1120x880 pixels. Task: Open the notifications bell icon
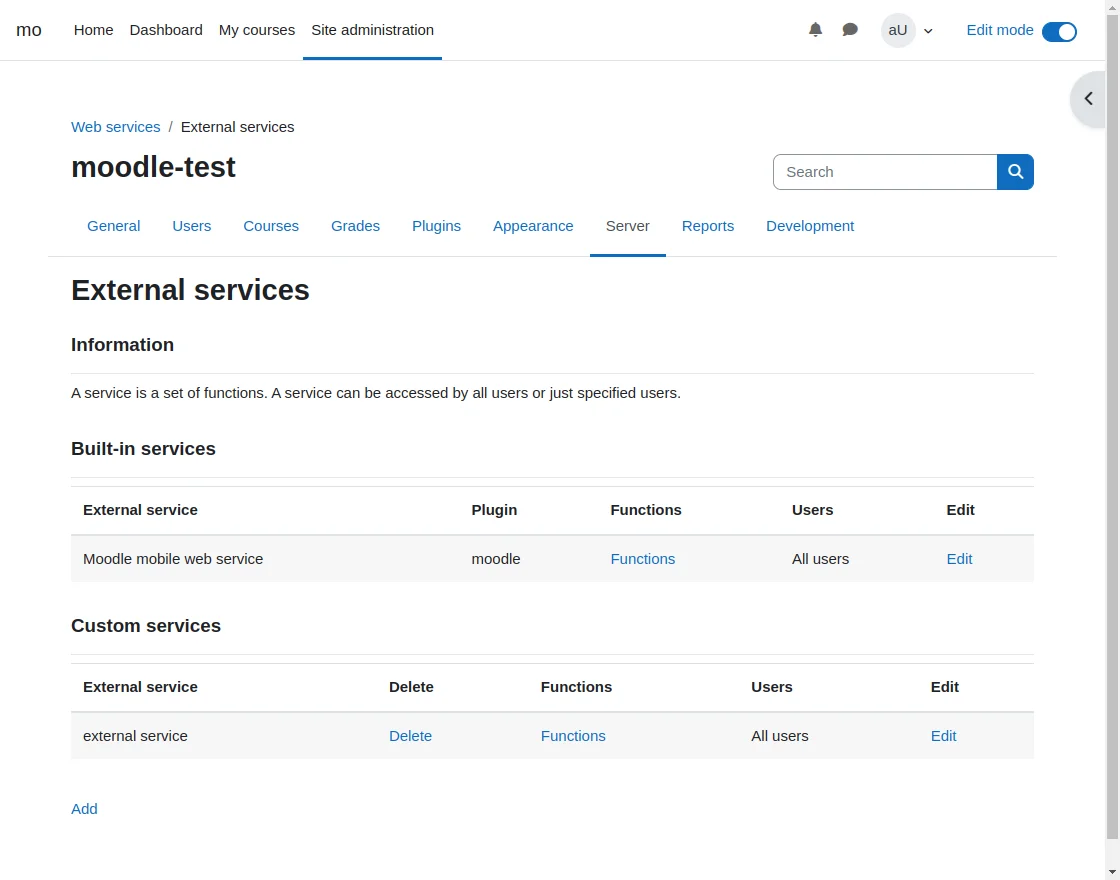815,30
